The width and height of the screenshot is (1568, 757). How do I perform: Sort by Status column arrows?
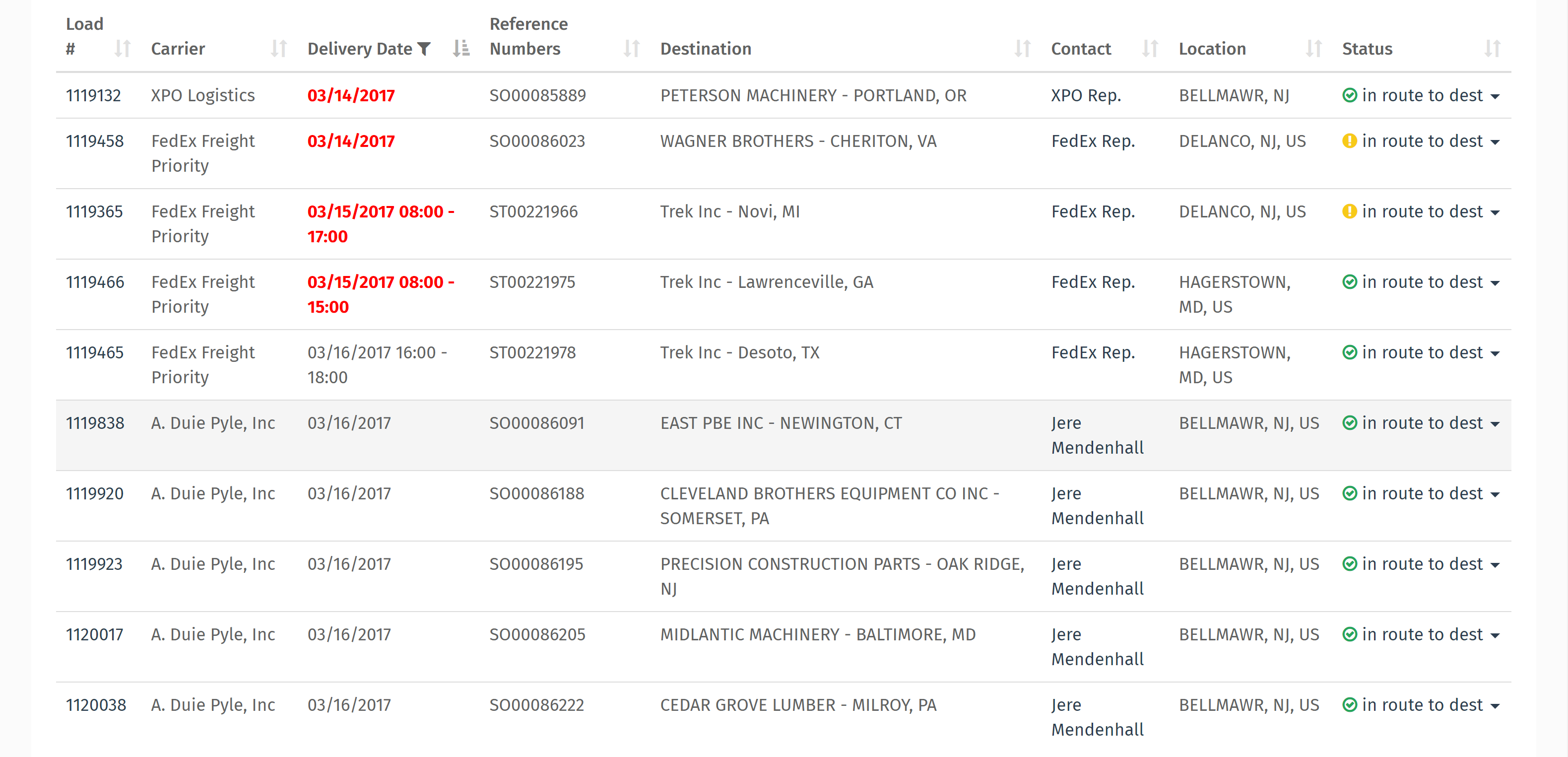tap(1491, 49)
